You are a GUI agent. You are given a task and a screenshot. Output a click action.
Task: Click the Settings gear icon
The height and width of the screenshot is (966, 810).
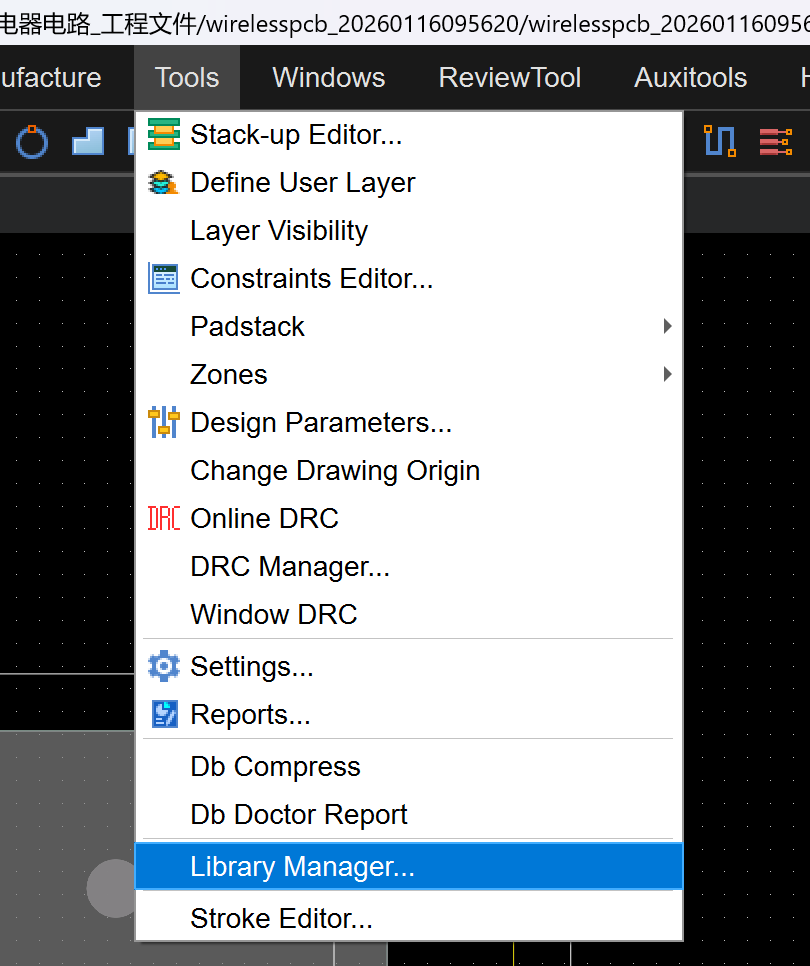163,666
